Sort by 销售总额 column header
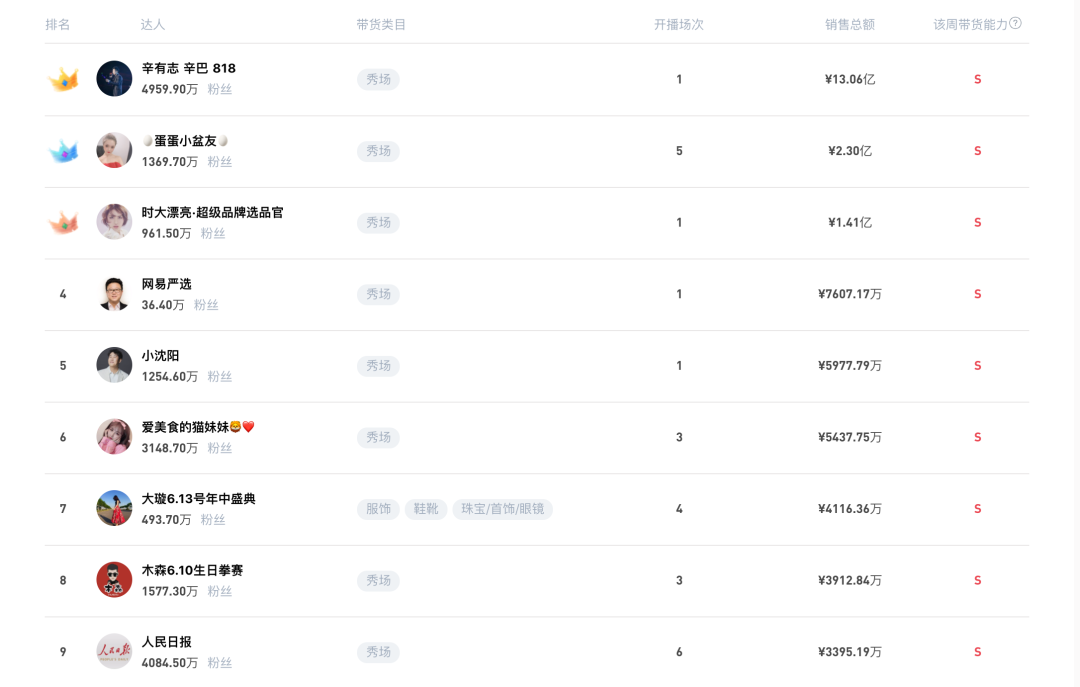The height and width of the screenshot is (687, 1080). coord(850,24)
